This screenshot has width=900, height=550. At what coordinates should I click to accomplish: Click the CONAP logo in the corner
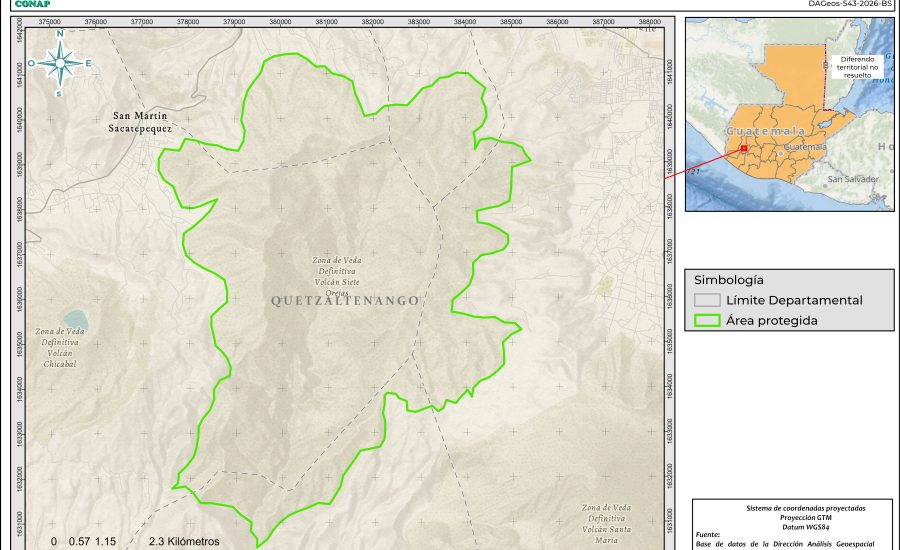32,4
